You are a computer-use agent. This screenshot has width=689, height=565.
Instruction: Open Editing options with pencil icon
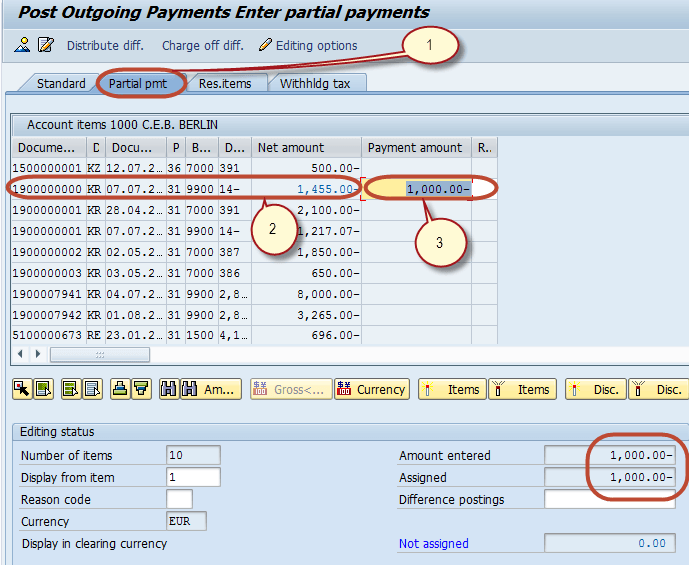pos(307,45)
